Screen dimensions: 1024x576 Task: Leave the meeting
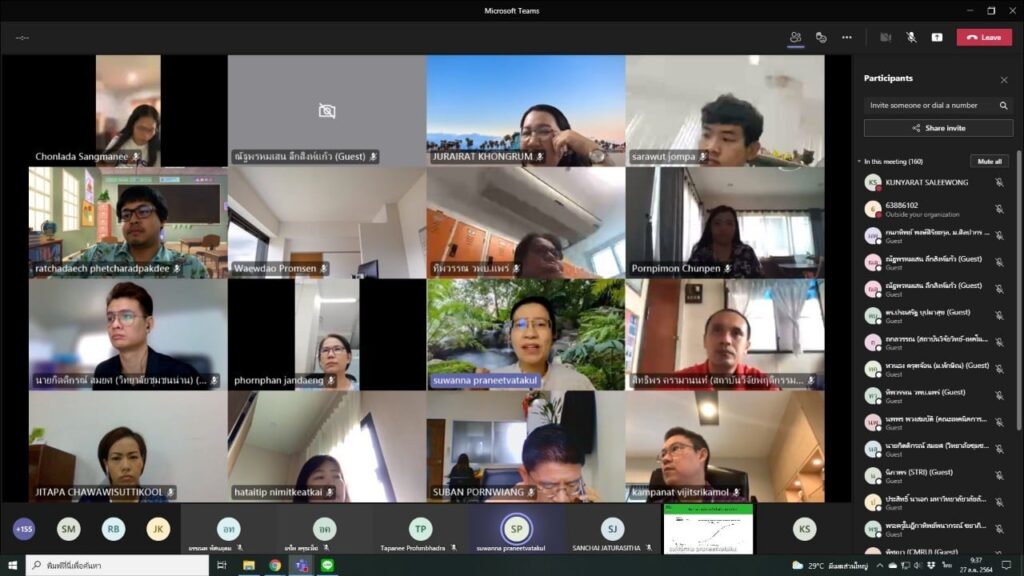(984, 37)
